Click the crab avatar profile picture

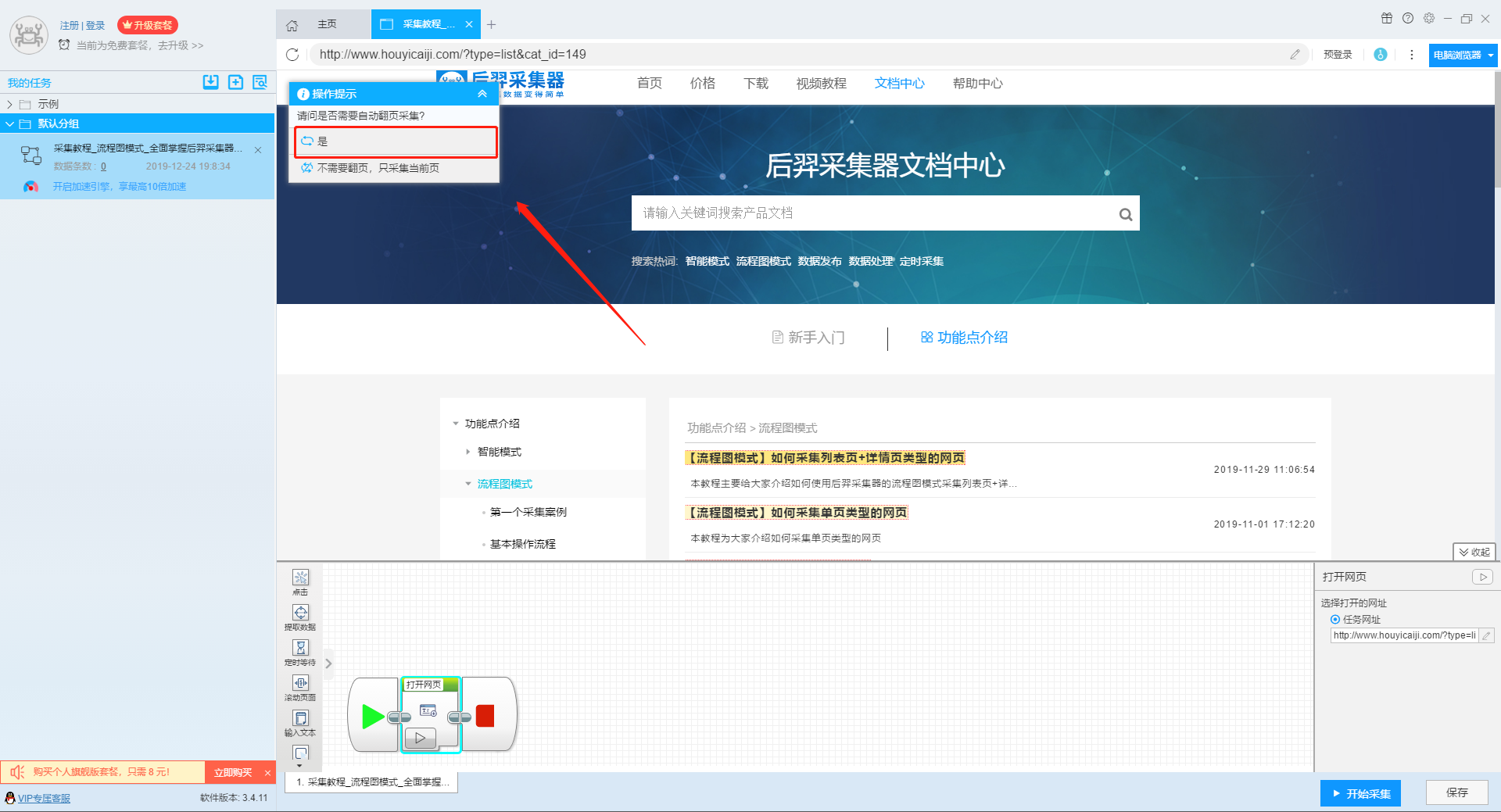[29, 35]
